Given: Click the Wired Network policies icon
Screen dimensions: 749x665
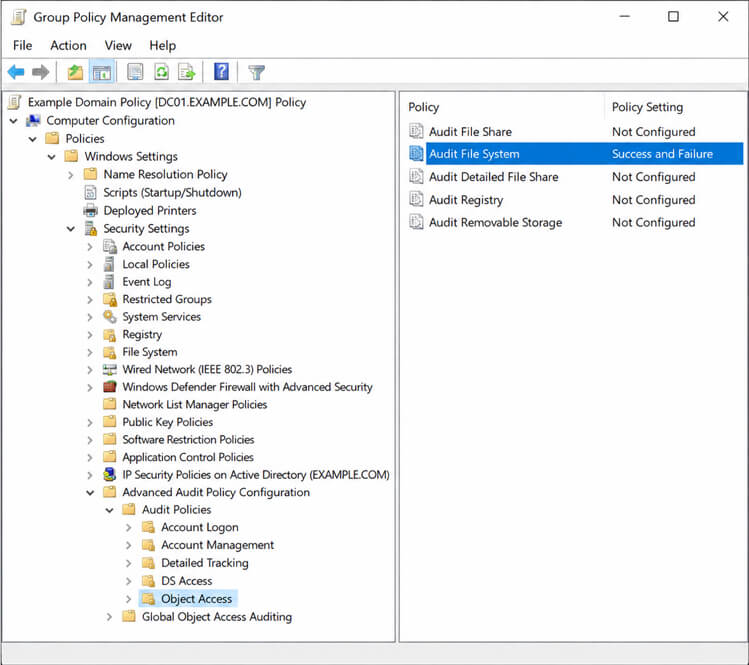Looking at the screenshot, I should tap(109, 369).
